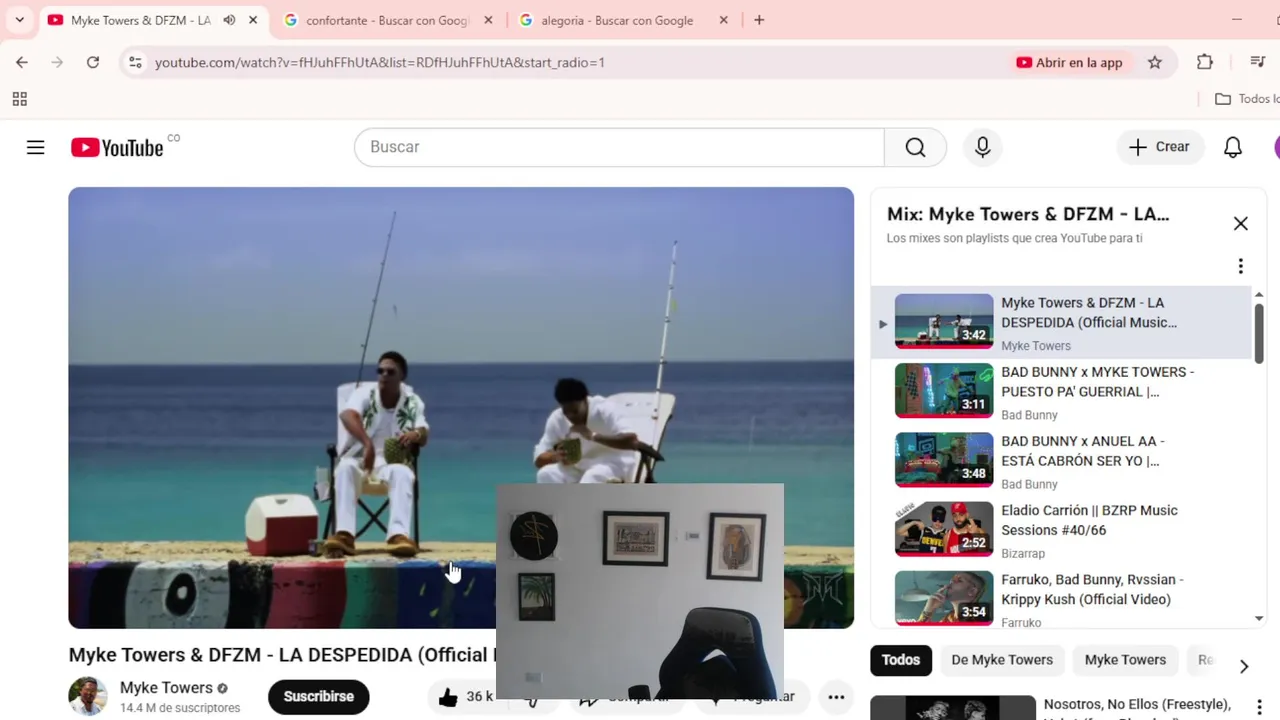Image resolution: width=1280 pixels, height=720 pixels.
Task: Focus the YouTube Buscar search box
Action: (x=619, y=147)
